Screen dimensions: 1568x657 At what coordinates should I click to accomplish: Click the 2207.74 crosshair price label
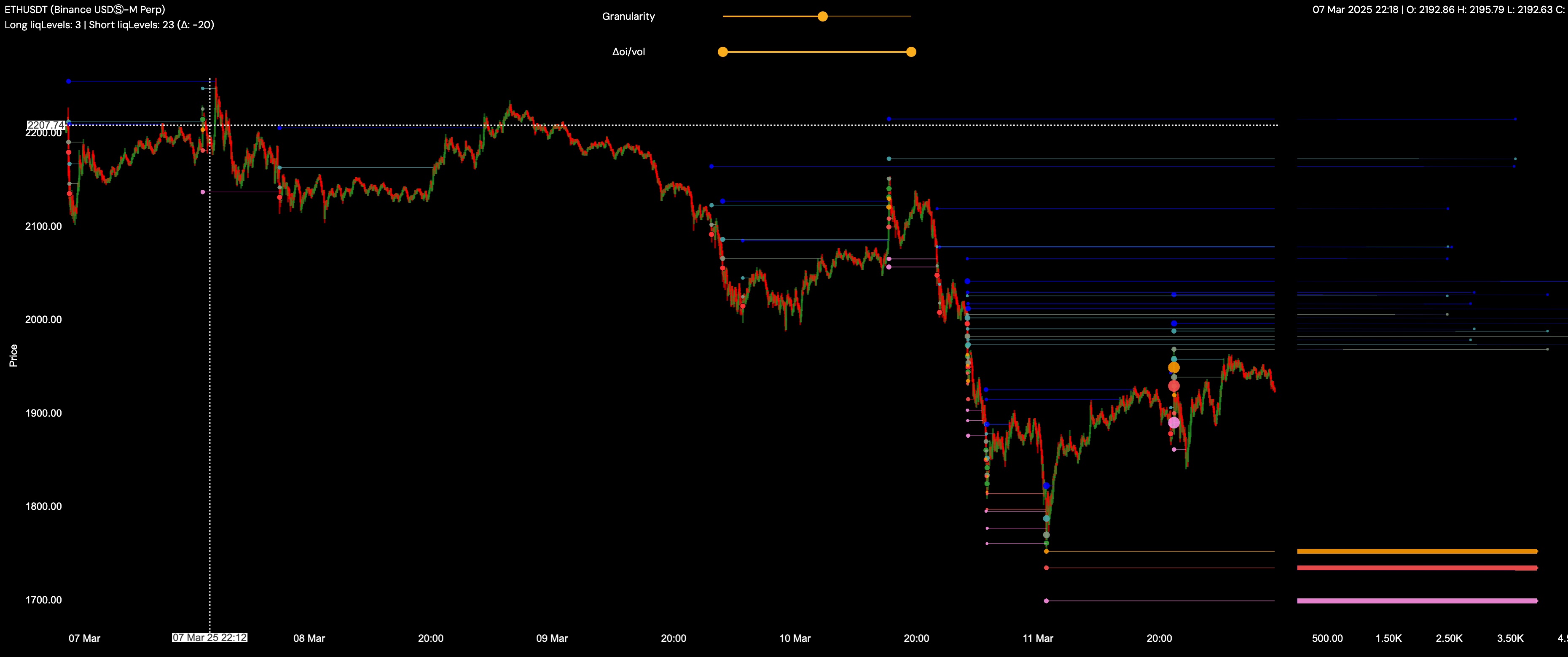pyautogui.click(x=45, y=125)
